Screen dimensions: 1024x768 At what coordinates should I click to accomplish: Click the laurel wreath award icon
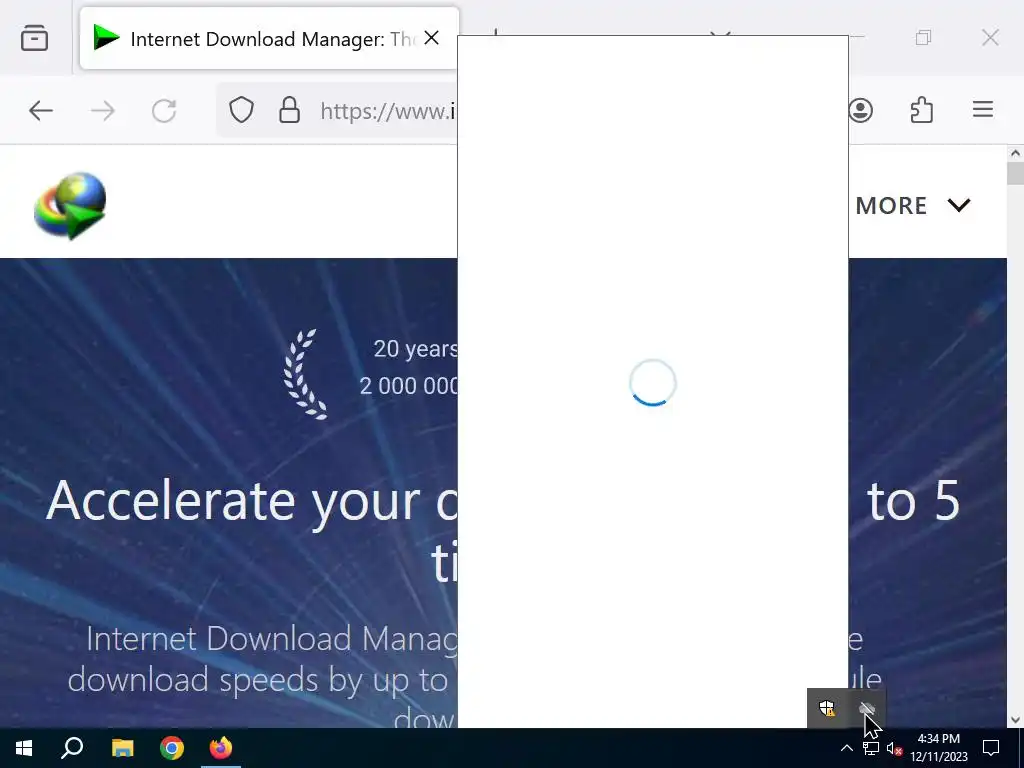point(305,374)
